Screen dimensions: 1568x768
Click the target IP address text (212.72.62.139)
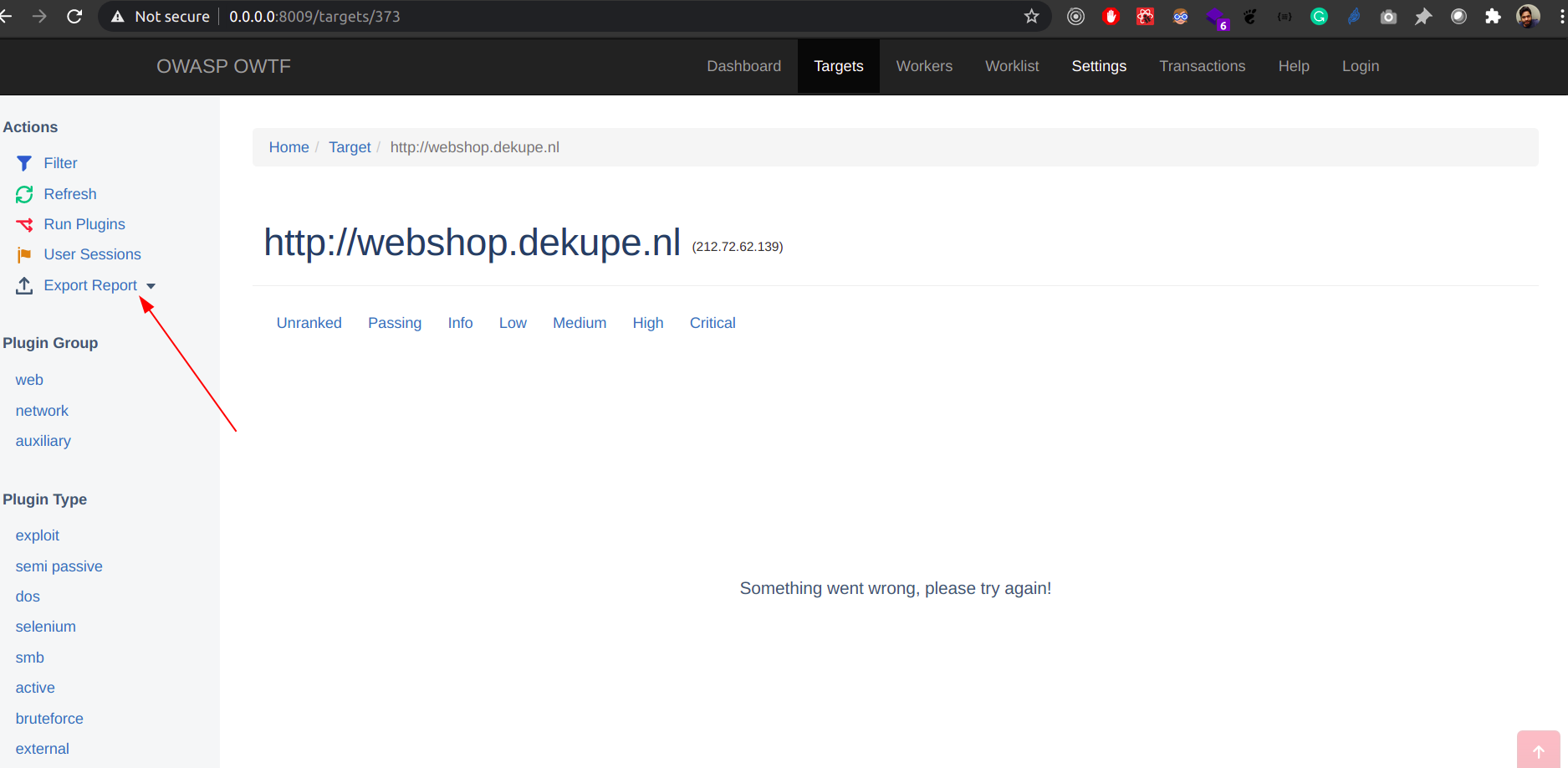point(738,247)
